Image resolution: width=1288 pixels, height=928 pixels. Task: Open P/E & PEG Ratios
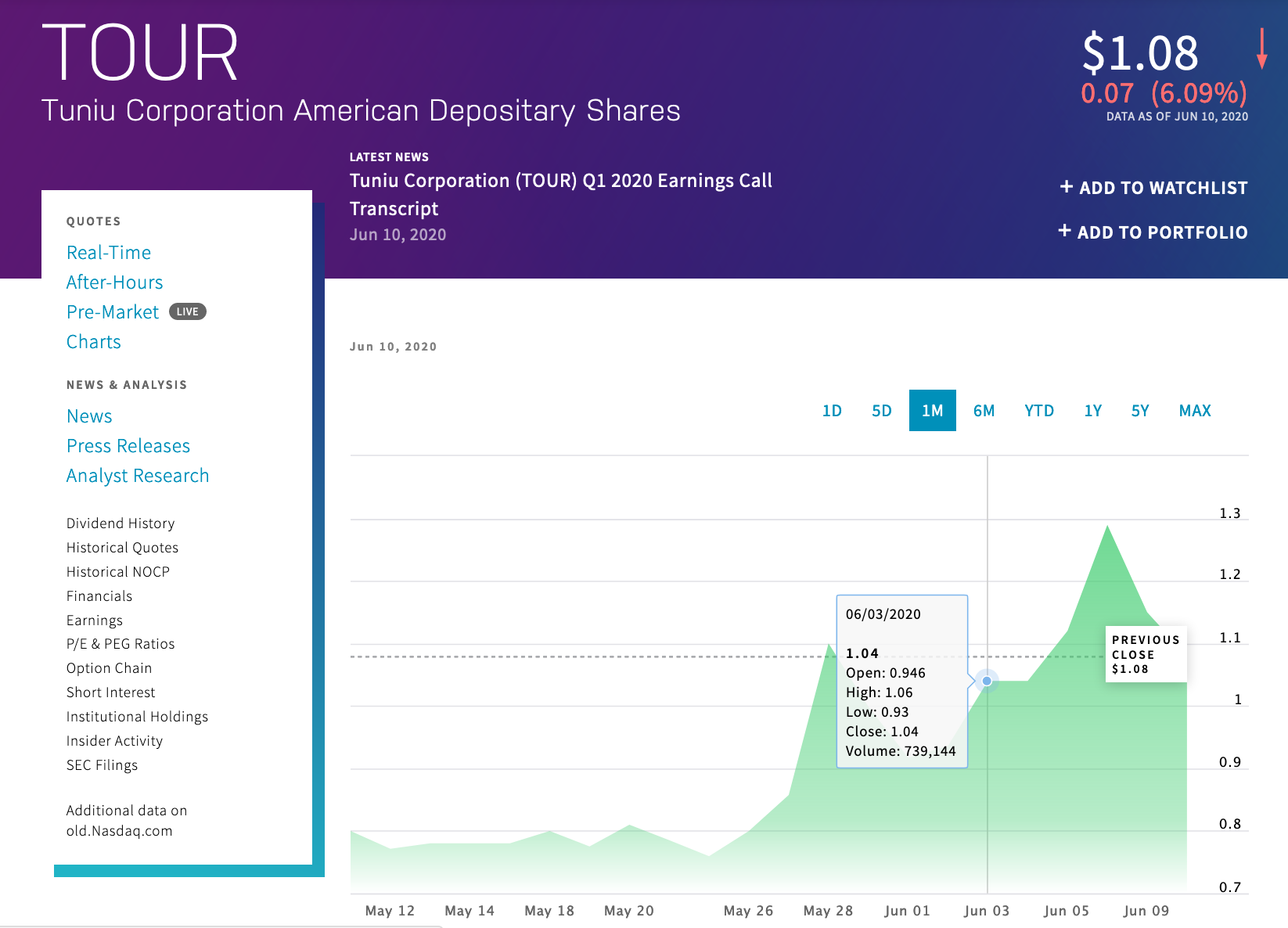[x=121, y=644]
